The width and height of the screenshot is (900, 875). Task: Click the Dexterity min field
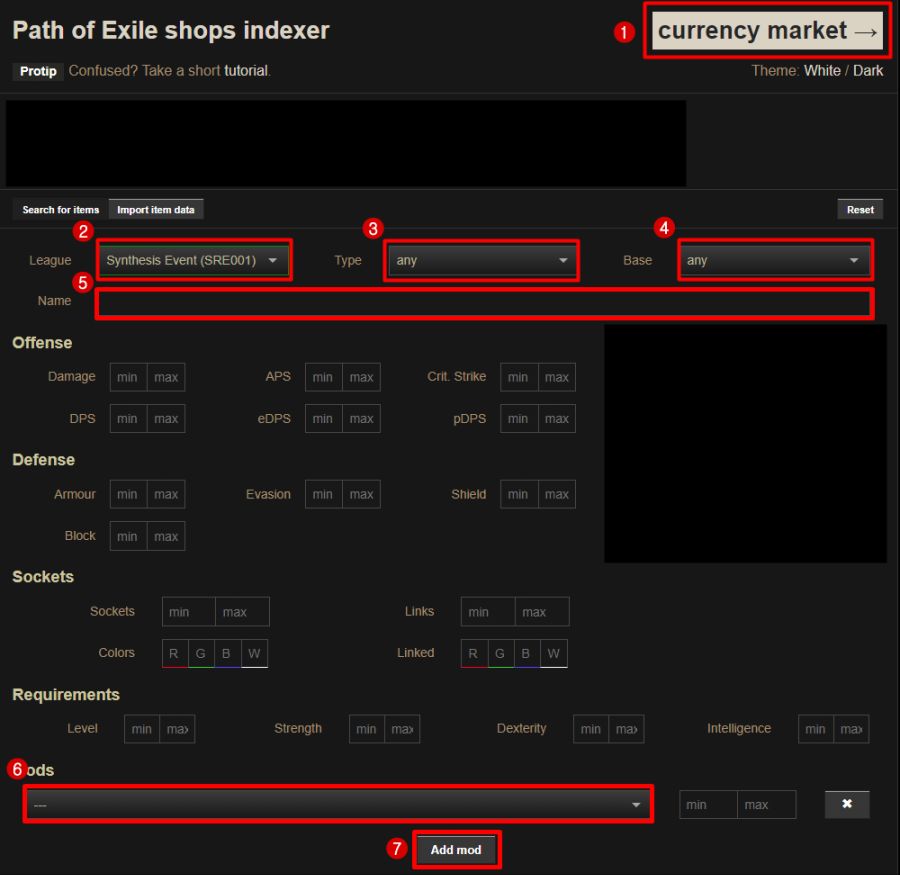coord(591,729)
